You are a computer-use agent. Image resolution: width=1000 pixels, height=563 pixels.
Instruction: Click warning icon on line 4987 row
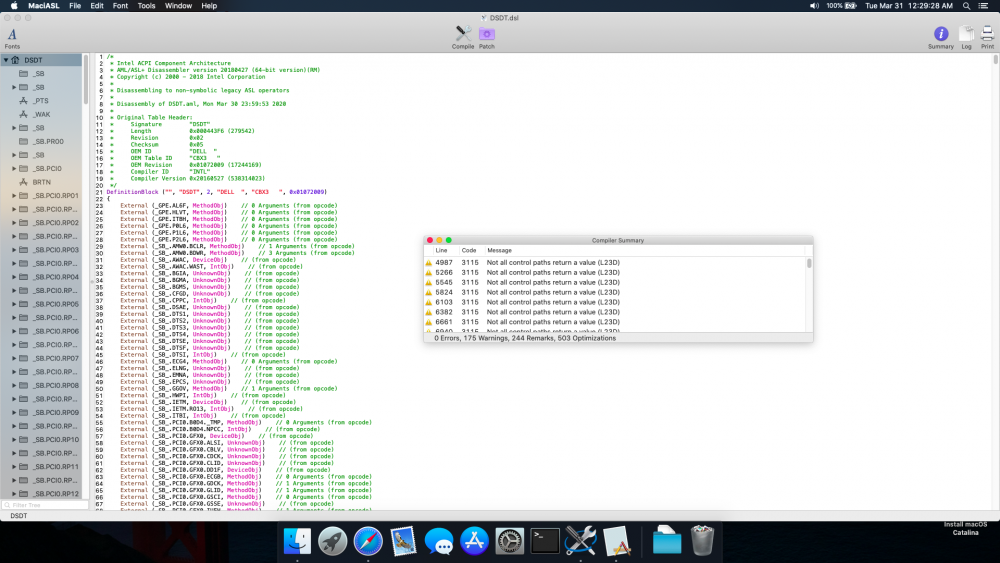pyautogui.click(x=429, y=263)
